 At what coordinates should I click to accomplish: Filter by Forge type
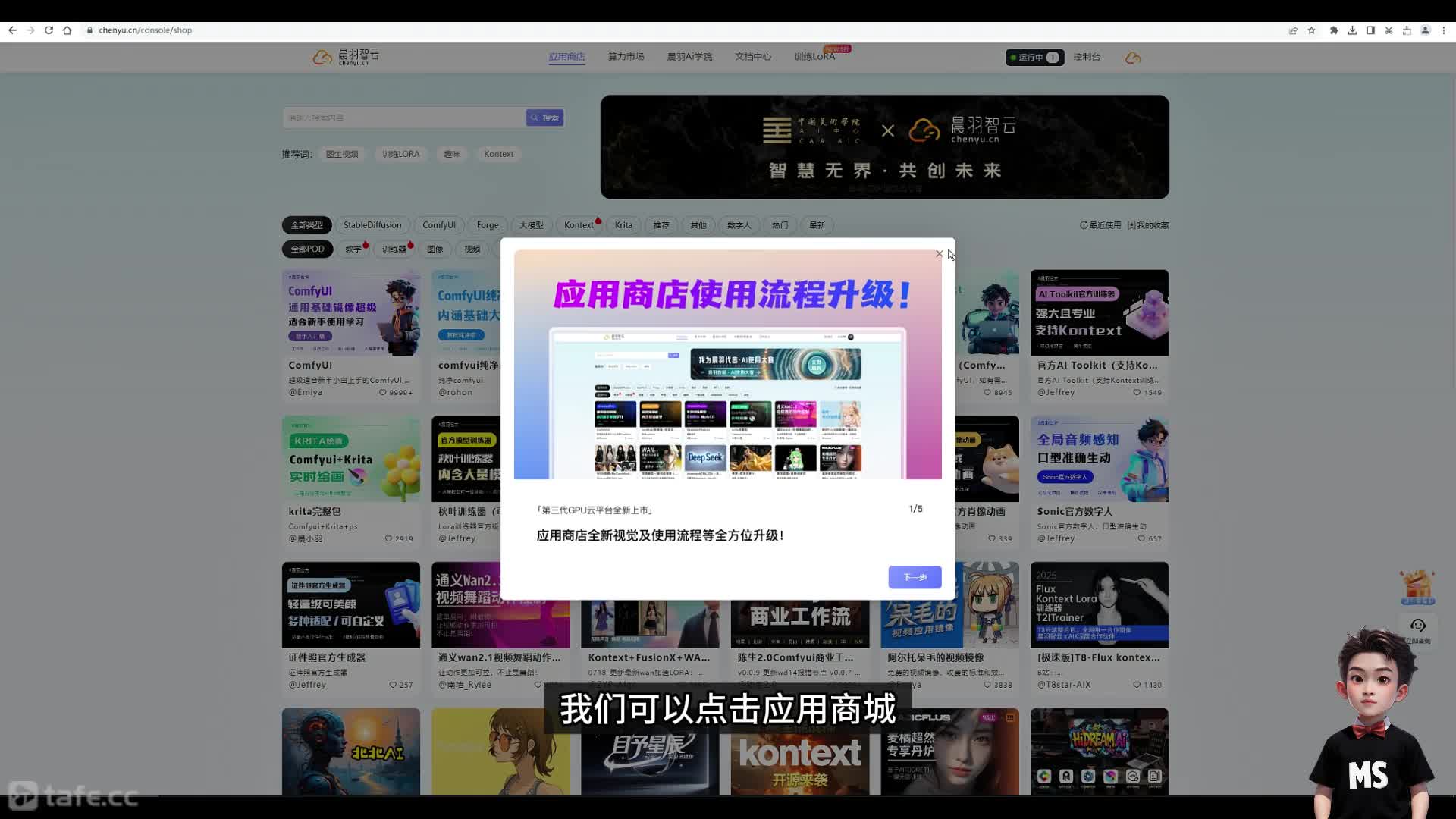(x=488, y=225)
